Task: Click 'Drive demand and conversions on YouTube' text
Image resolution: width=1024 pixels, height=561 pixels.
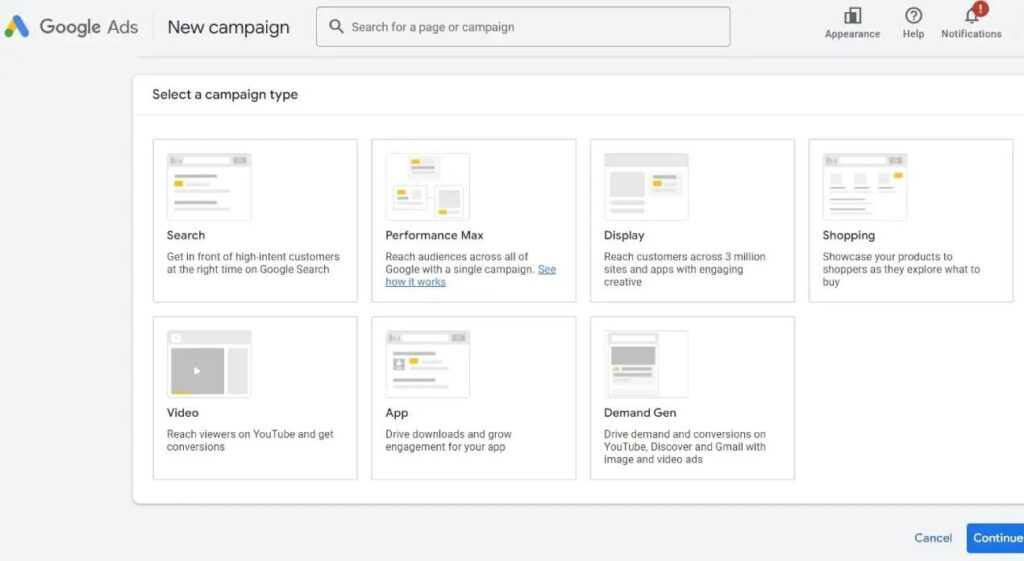Action: [x=684, y=447]
